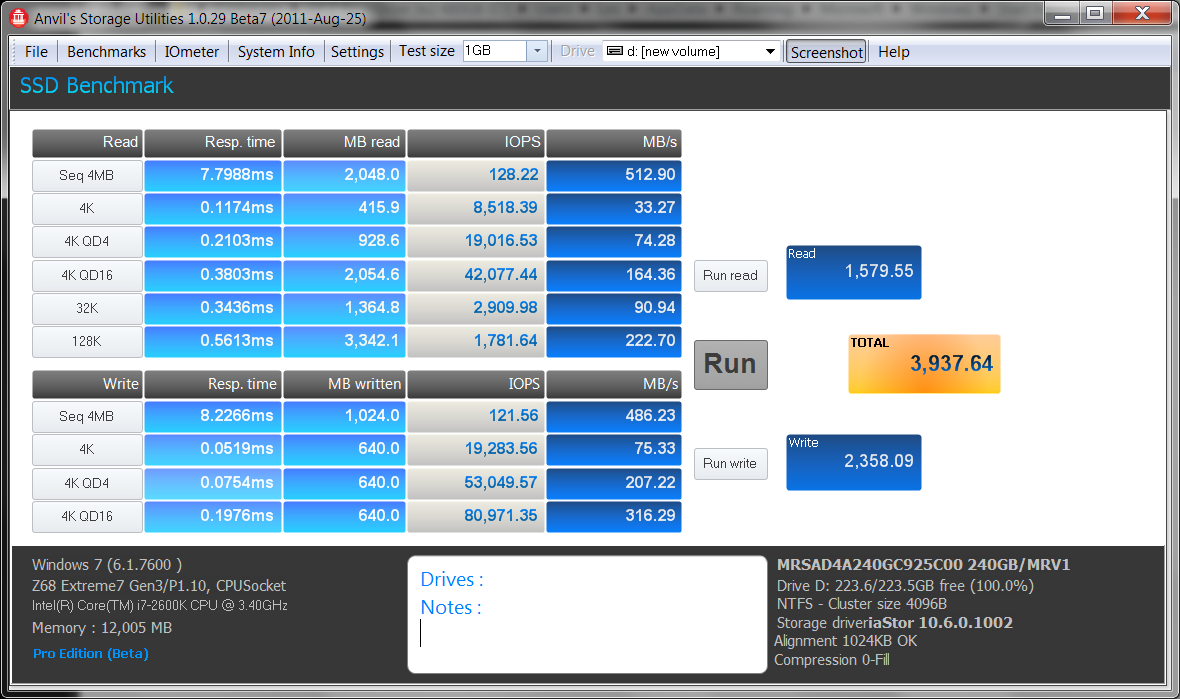Click into the Drives/Notes text box
Image resolution: width=1180 pixels, height=699 pixels.
587,615
